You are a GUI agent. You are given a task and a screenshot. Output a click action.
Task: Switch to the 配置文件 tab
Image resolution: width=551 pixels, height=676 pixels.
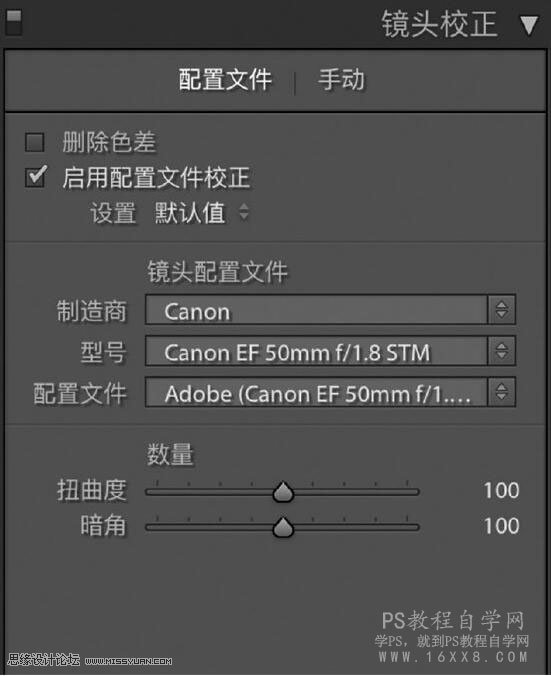225,80
